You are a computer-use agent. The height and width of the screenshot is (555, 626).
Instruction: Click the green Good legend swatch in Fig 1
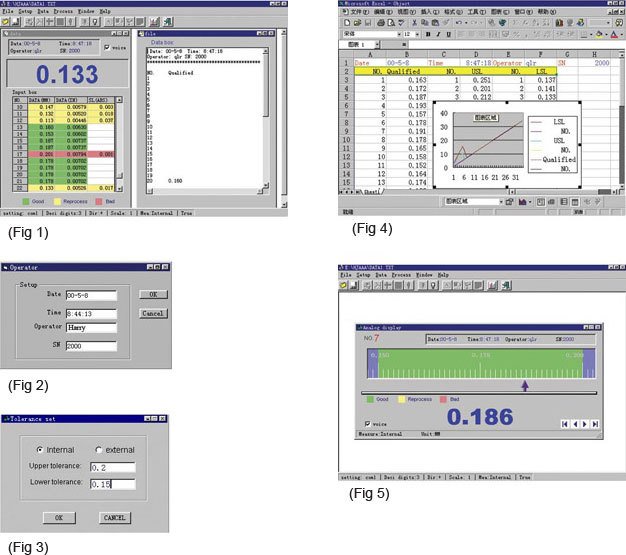[26, 202]
